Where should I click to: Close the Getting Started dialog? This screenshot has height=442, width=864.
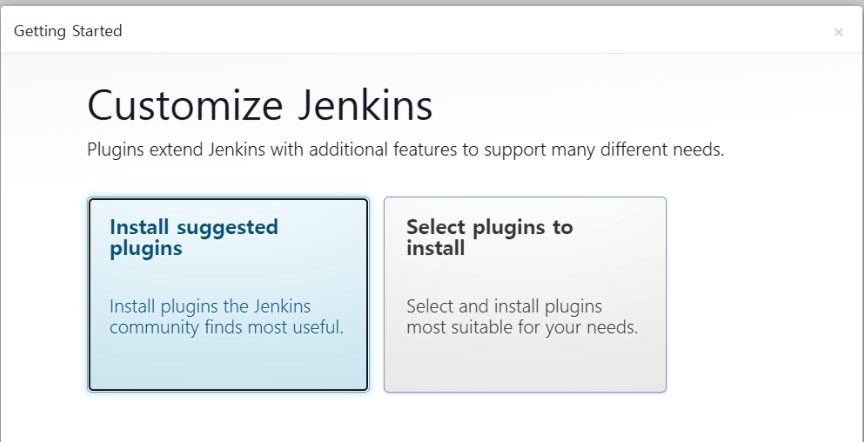click(838, 33)
